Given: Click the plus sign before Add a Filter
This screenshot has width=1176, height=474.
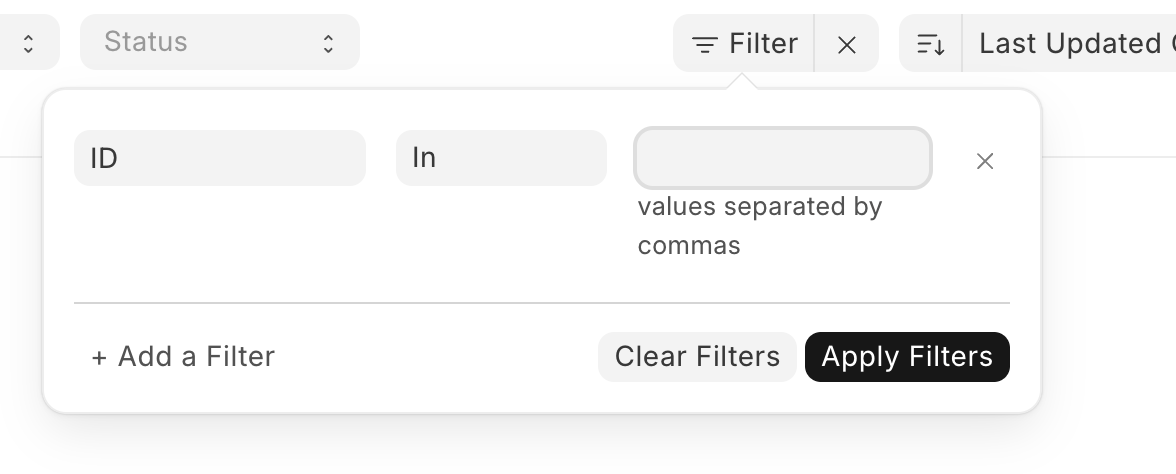Looking at the screenshot, I should coord(99,357).
